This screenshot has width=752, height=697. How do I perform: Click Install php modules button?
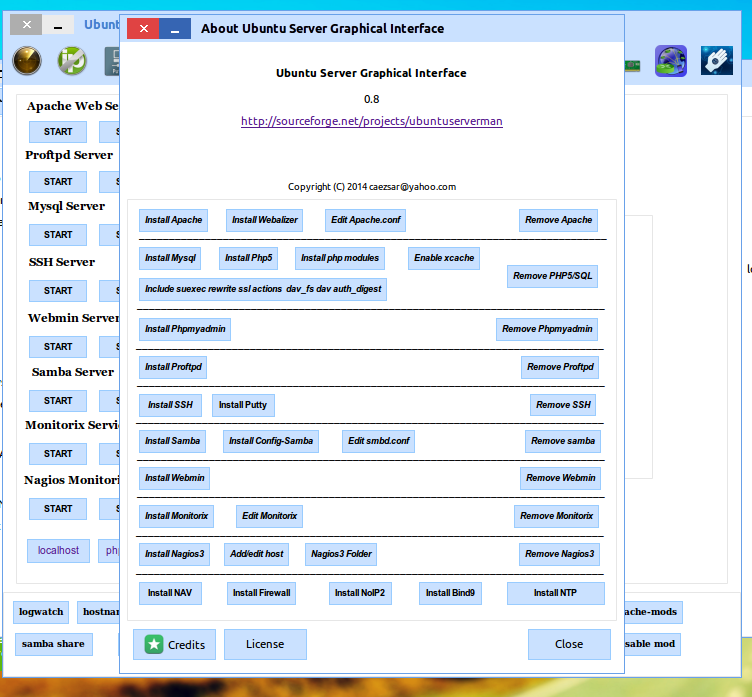coord(340,258)
